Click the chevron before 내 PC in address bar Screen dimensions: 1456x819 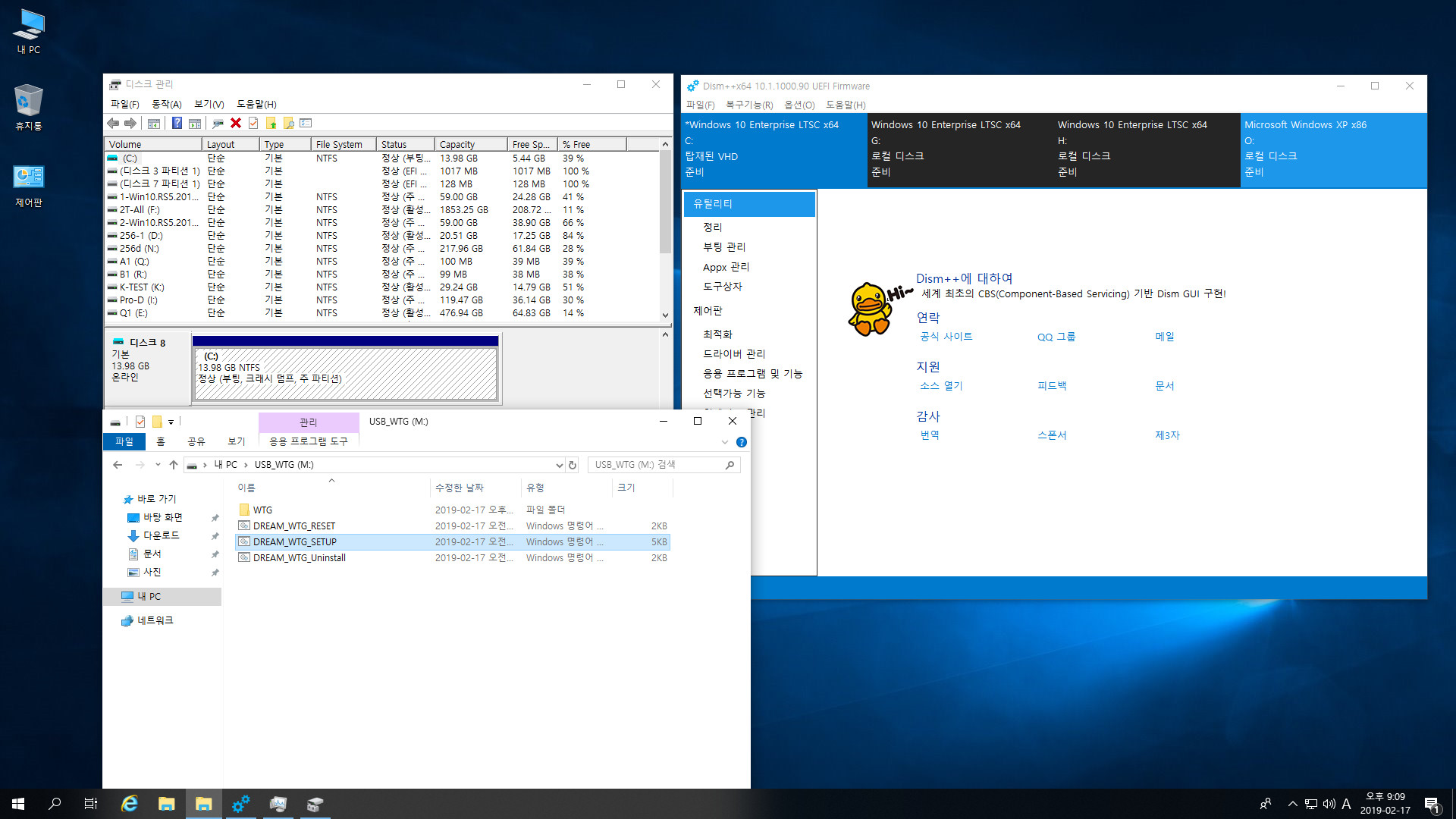(x=205, y=465)
